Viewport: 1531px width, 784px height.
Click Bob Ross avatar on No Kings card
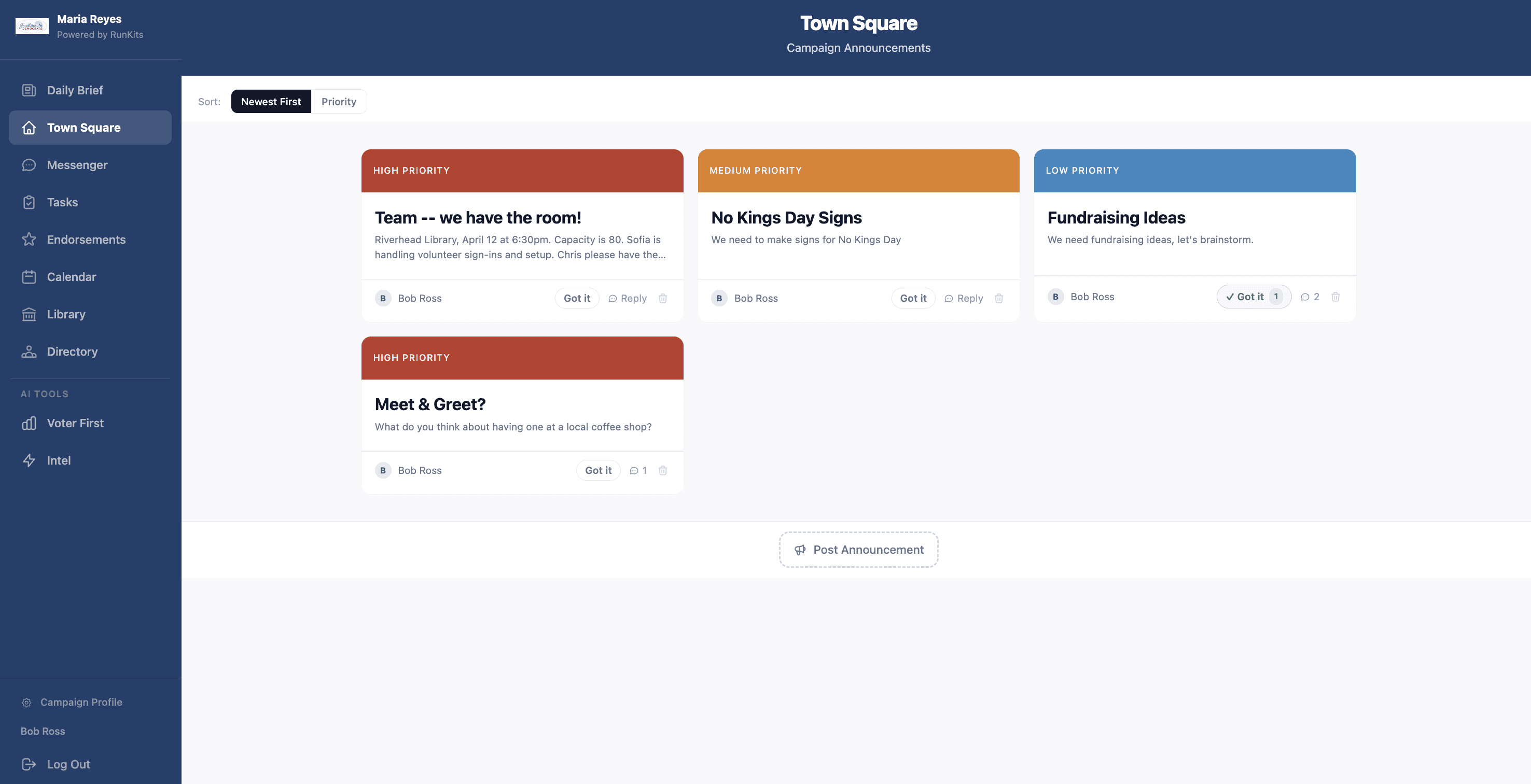coord(719,298)
